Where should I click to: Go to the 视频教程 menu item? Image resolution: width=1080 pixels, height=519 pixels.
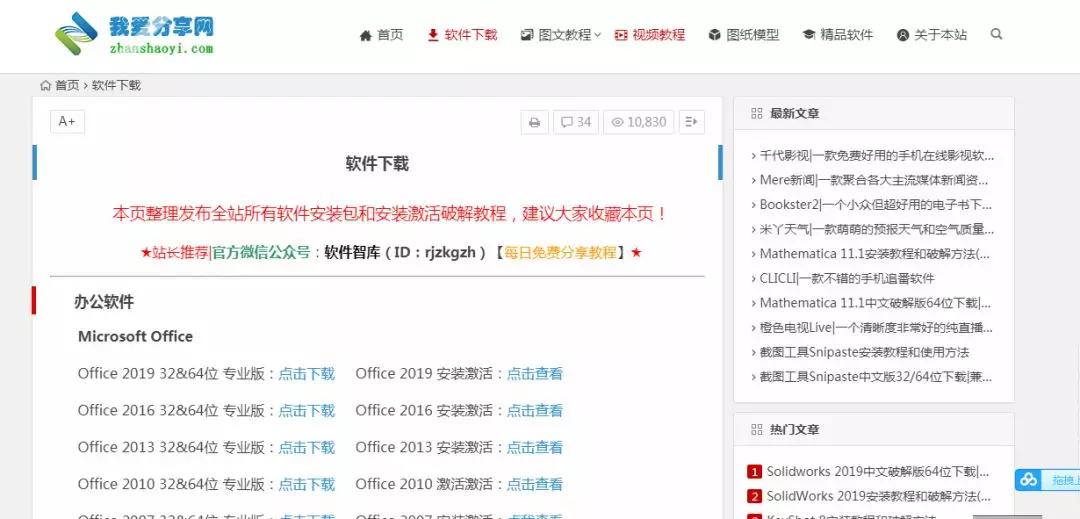pyautogui.click(x=650, y=35)
